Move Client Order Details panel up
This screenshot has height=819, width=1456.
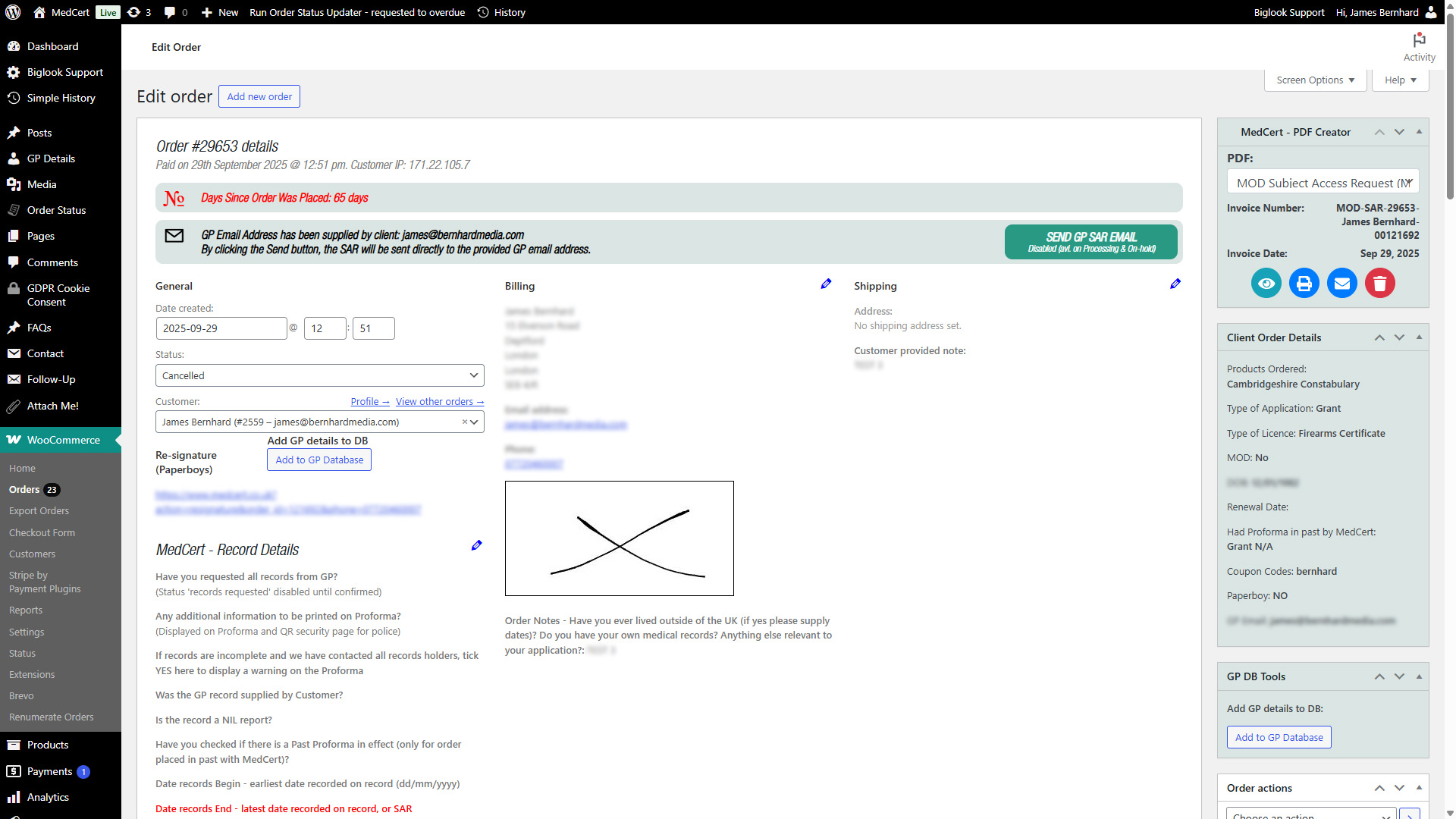pos(1379,337)
